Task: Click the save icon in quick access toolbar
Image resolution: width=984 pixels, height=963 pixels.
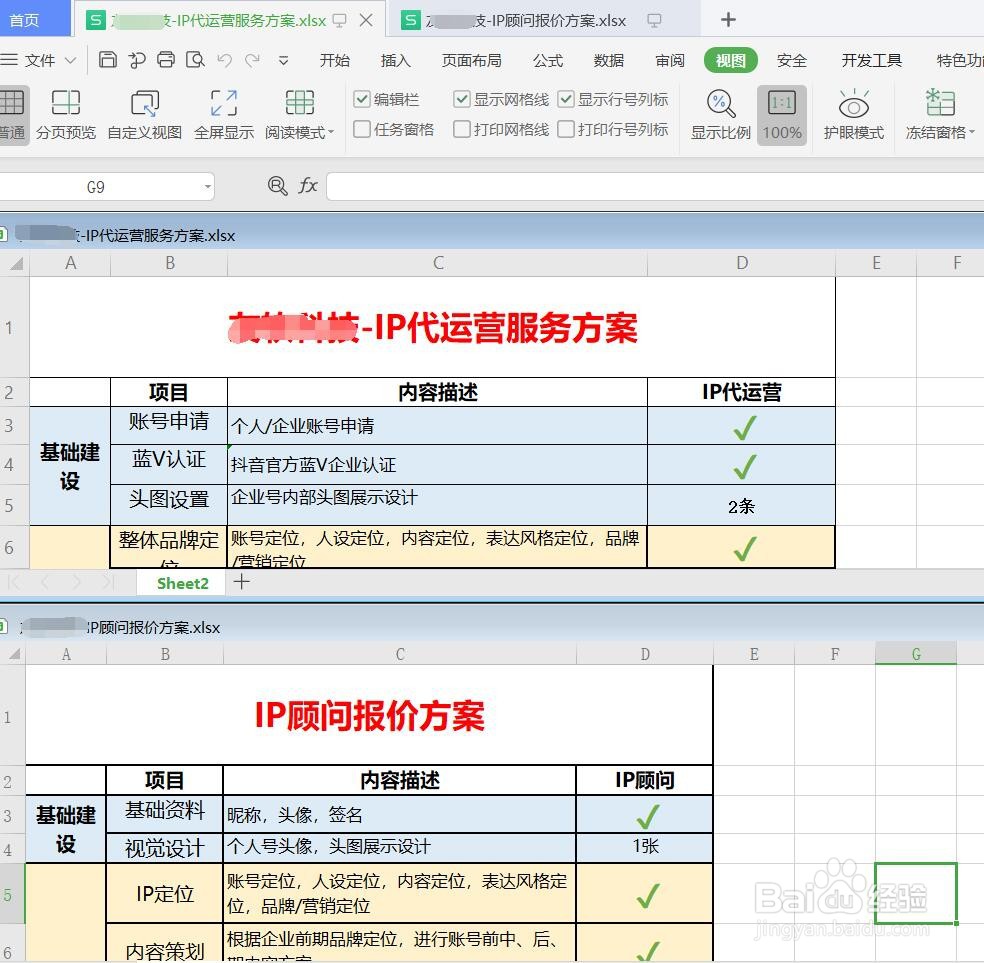Action: [x=107, y=60]
